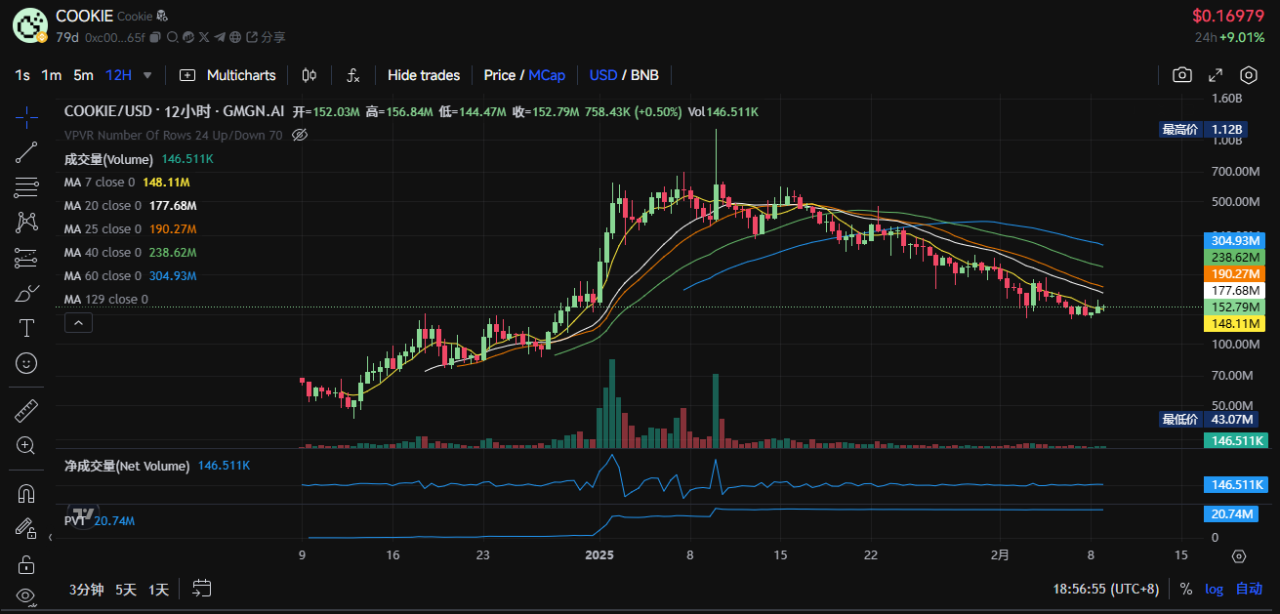Viewport: 1280px width, 614px height.
Task: Take a chart snapshot with camera icon
Action: (x=1182, y=75)
